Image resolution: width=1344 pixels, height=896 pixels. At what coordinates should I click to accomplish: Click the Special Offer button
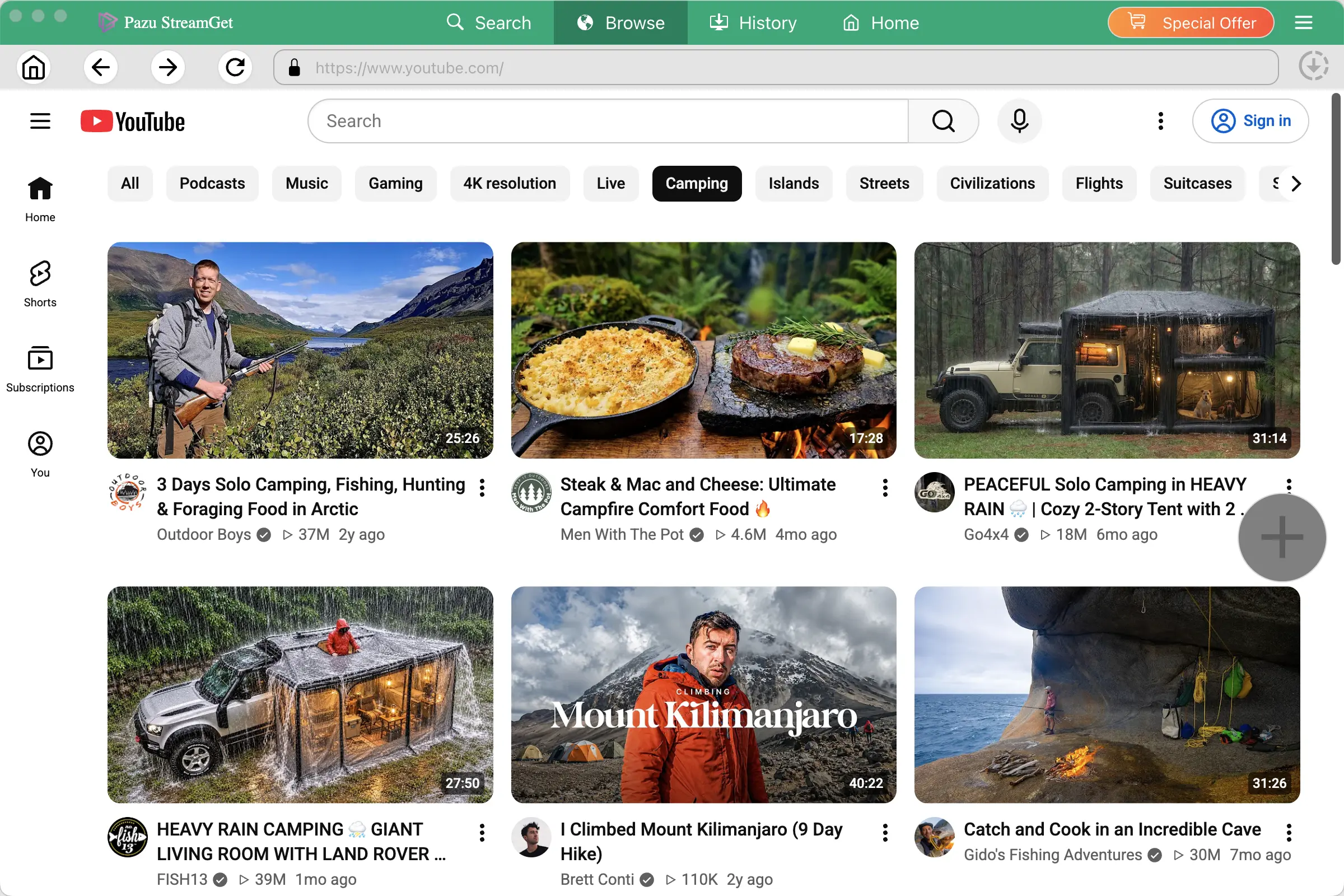point(1191,22)
